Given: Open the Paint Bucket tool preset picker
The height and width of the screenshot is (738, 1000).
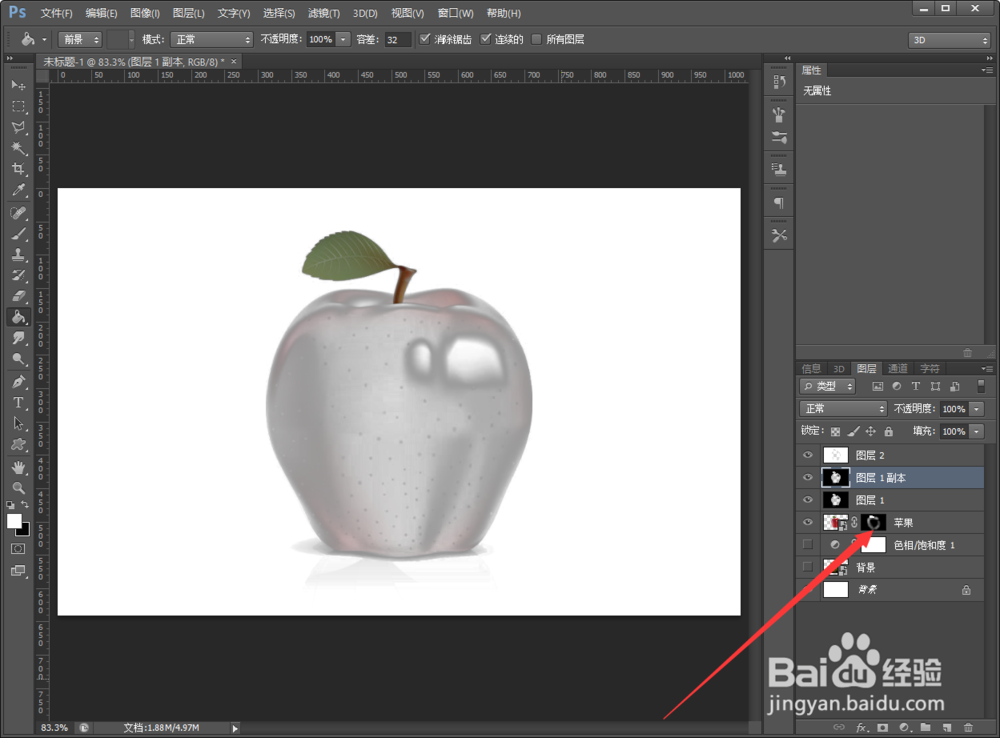Looking at the screenshot, I should [33, 40].
